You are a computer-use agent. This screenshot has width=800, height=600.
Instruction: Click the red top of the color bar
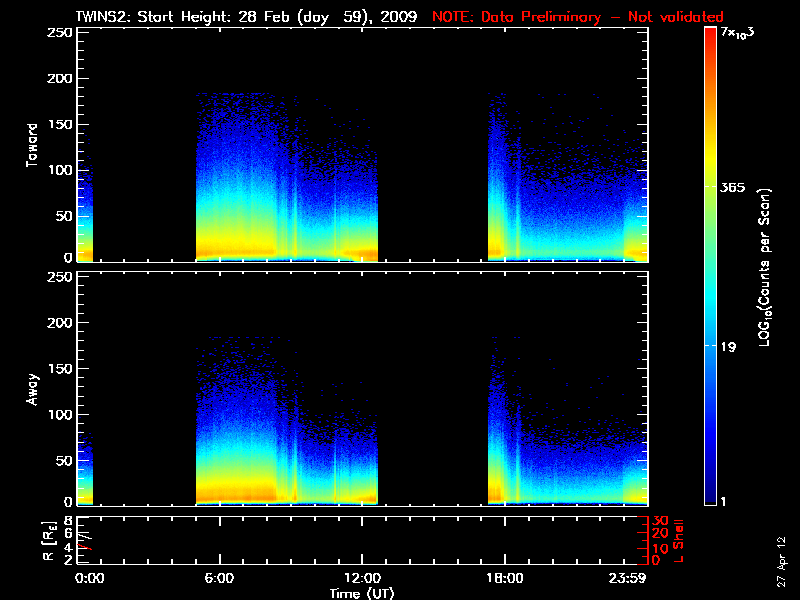710,34
